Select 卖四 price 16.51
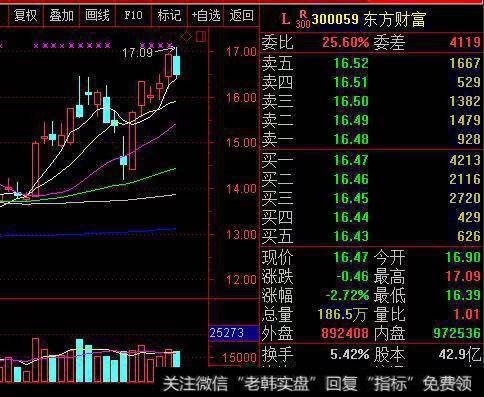This screenshot has height=397, width=484. [351, 82]
